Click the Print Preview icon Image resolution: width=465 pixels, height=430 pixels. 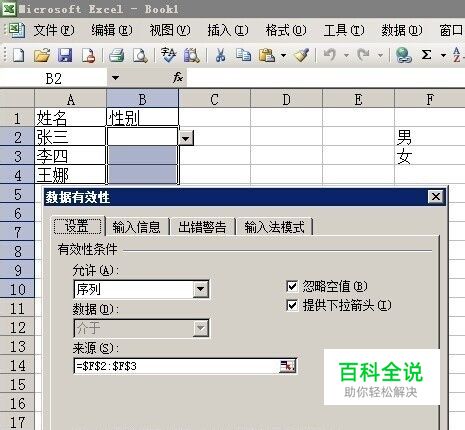pos(140,55)
